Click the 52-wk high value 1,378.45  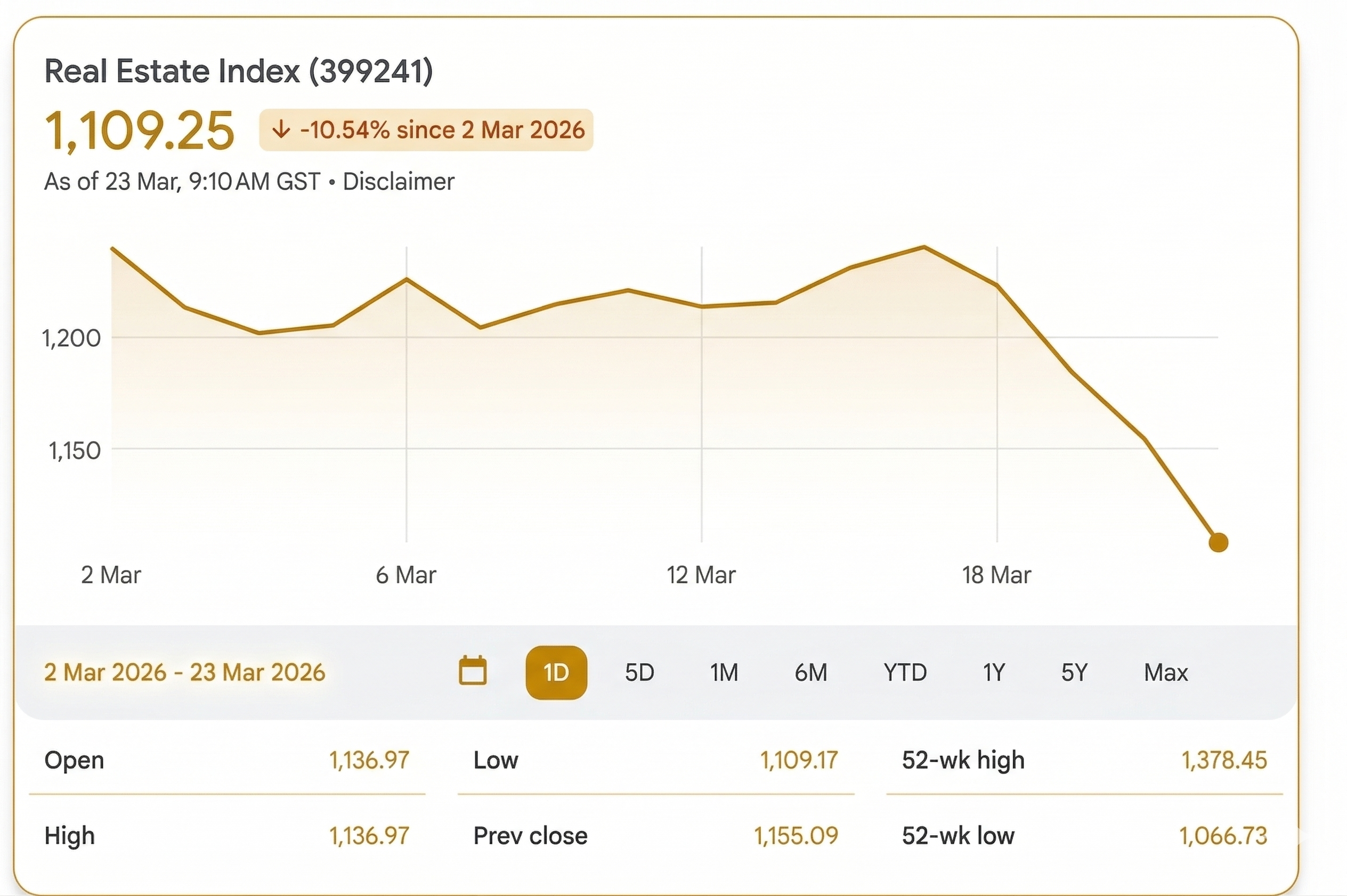tap(1223, 761)
